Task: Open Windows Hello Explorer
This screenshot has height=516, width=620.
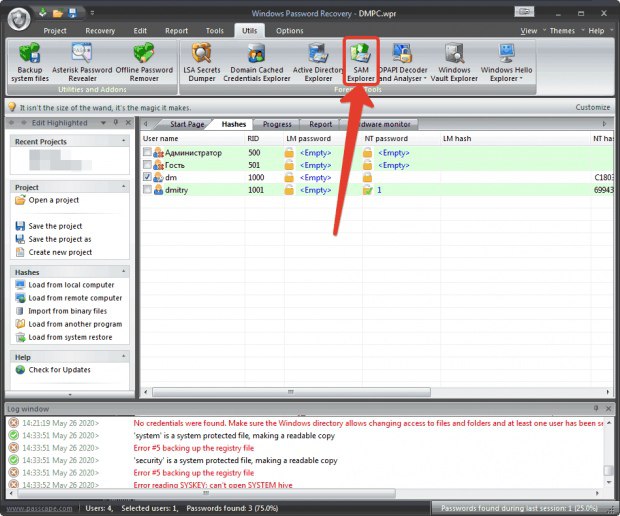Action: 506,62
